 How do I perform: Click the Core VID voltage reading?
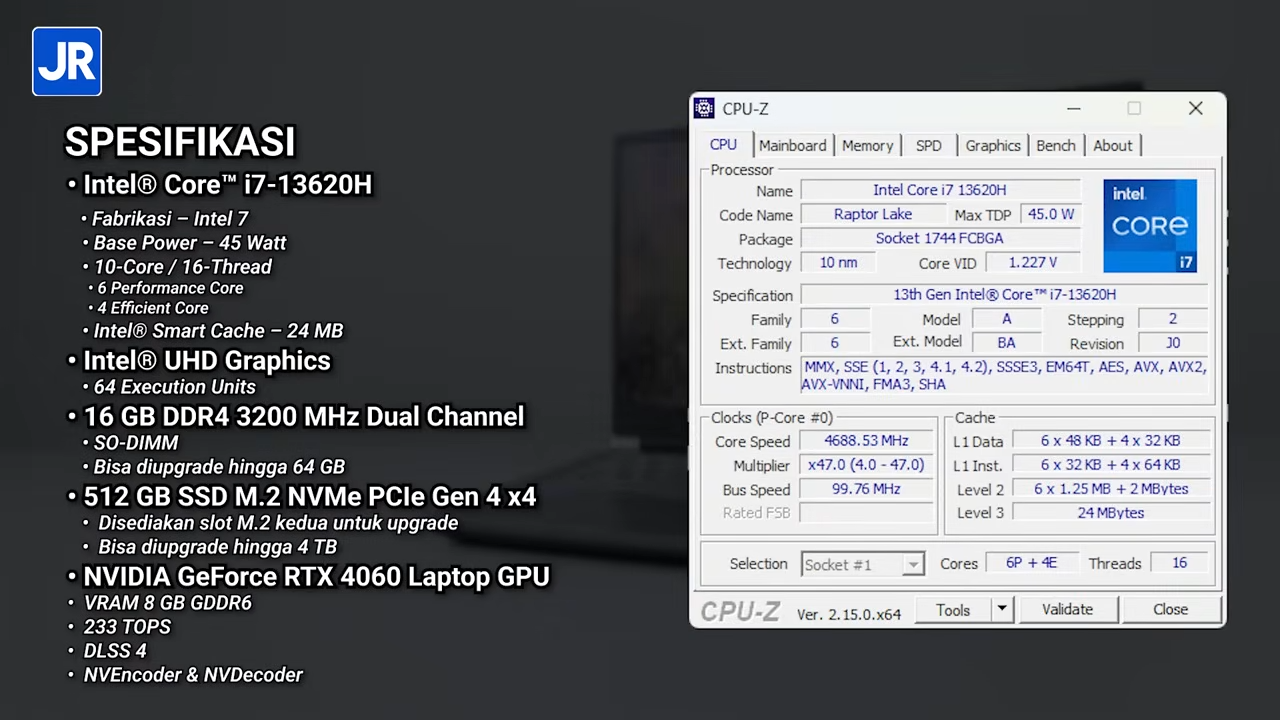coord(1032,262)
